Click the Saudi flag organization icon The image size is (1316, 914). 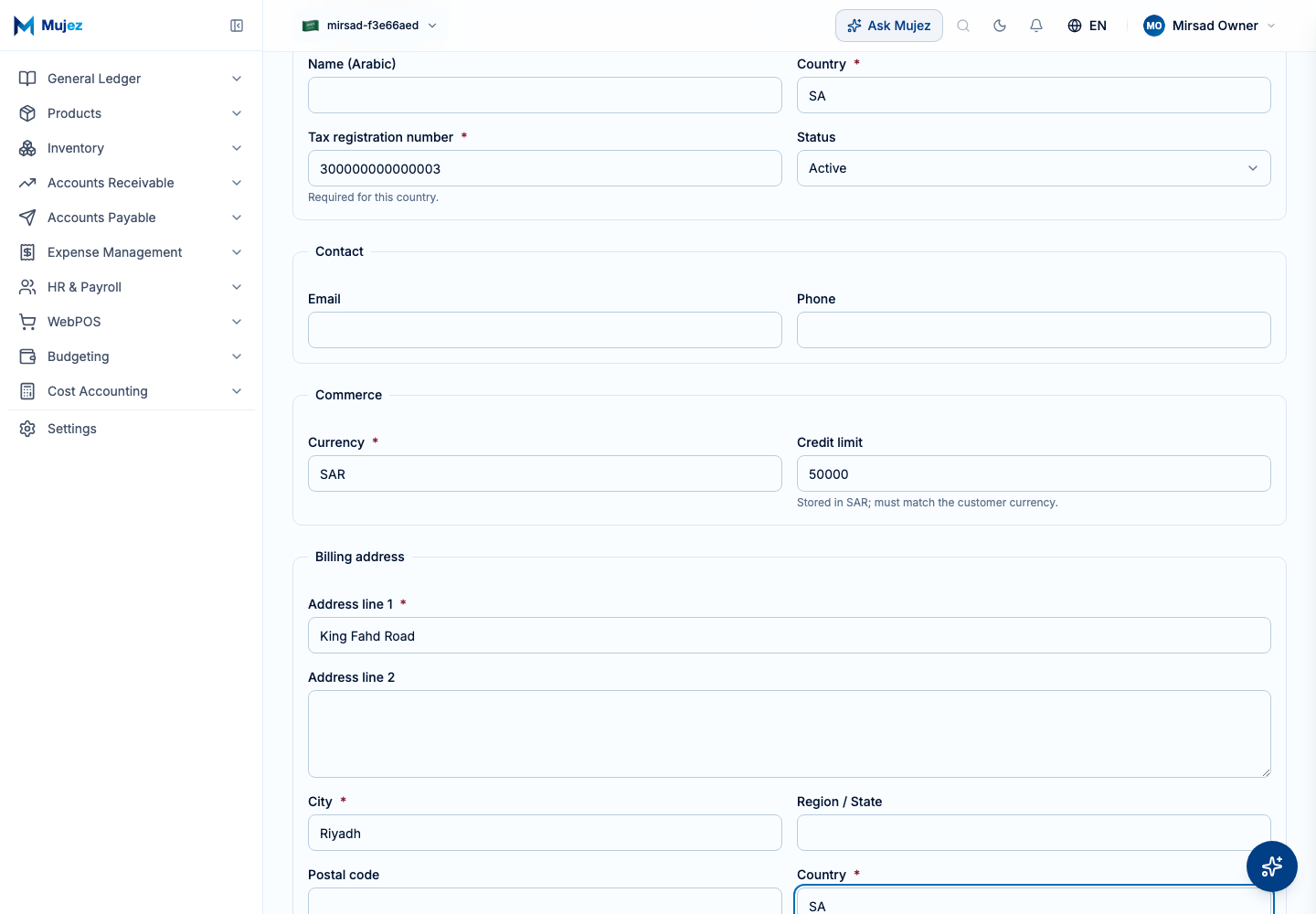pos(311,26)
